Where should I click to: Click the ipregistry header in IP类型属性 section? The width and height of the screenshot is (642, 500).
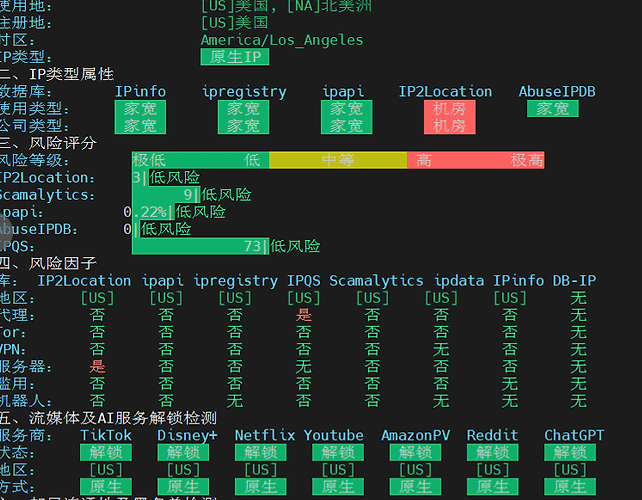[244, 92]
